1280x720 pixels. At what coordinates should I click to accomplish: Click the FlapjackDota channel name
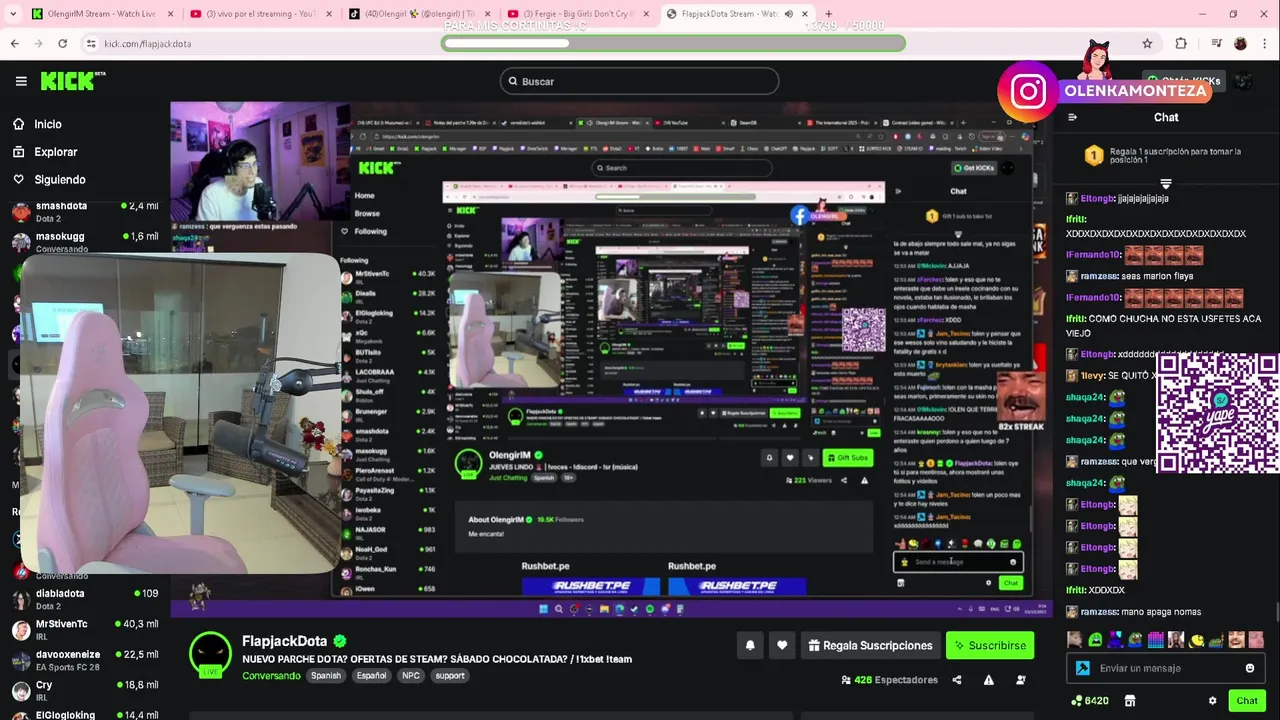284,641
